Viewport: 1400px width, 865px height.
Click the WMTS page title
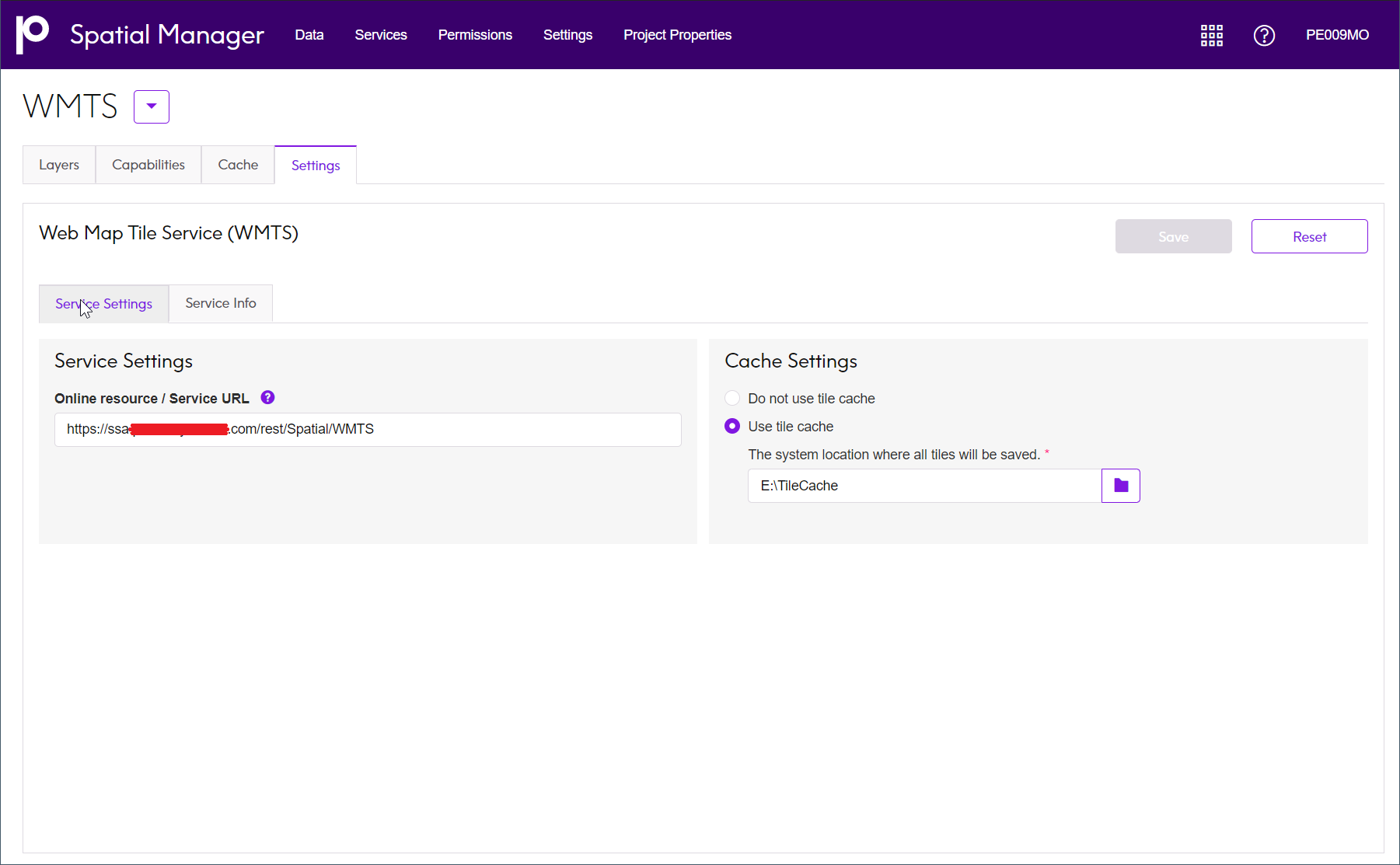(70, 106)
